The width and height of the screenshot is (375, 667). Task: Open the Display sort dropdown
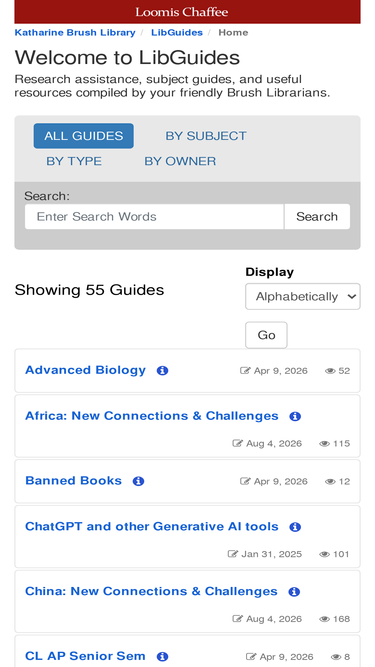coord(303,296)
